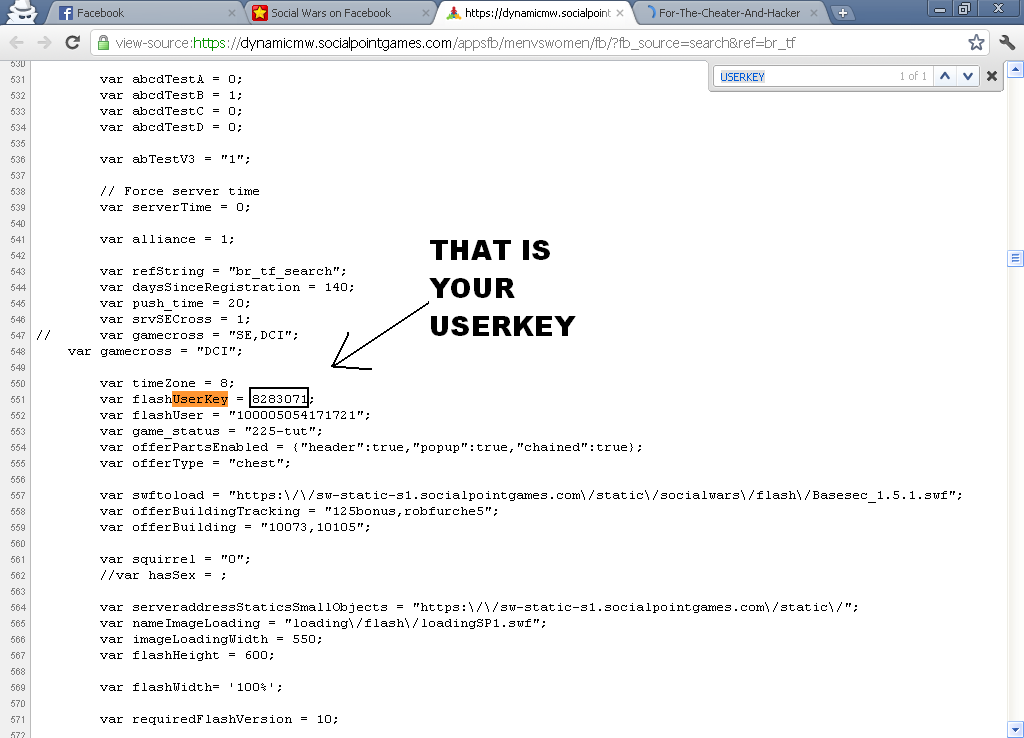Go back to the previous page
Image resolution: width=1024 pixels, height=738 pixels.
click(17, 43)
